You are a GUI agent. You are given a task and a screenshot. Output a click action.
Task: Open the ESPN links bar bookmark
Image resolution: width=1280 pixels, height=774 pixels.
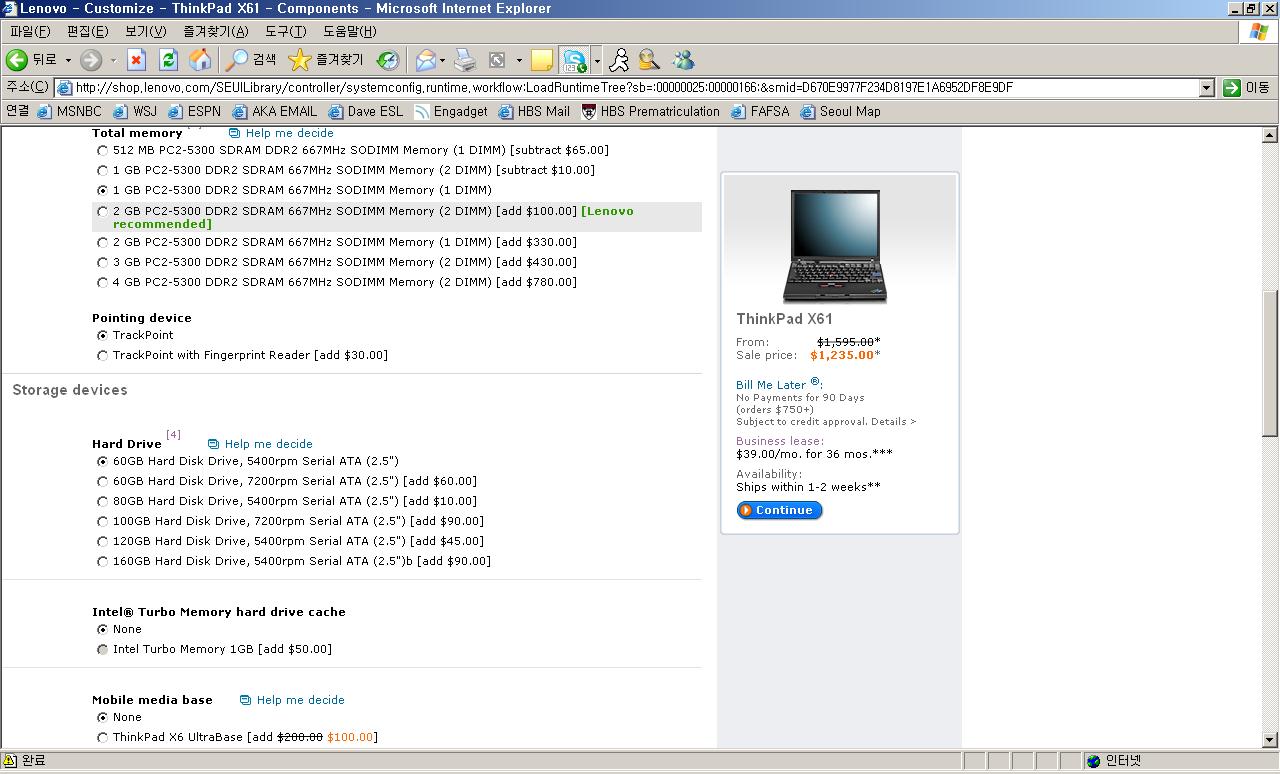(195, 111)
